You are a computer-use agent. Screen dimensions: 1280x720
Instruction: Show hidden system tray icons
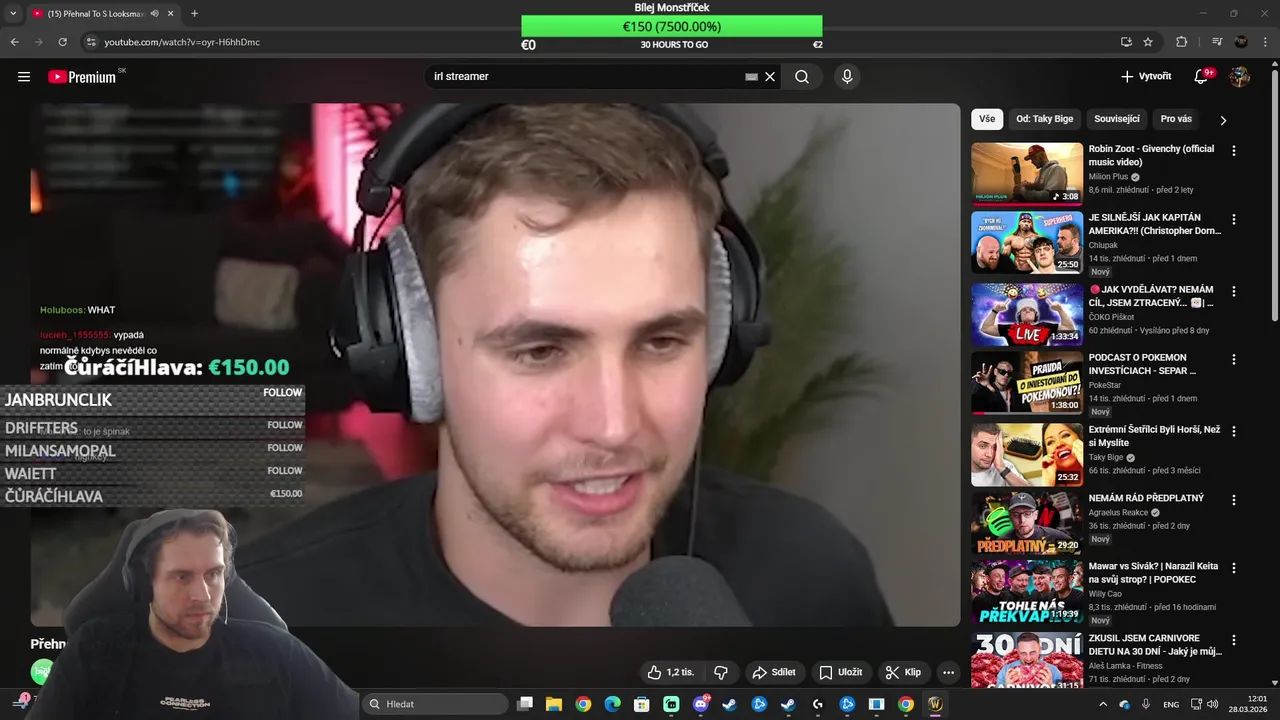click(1103, 704)
